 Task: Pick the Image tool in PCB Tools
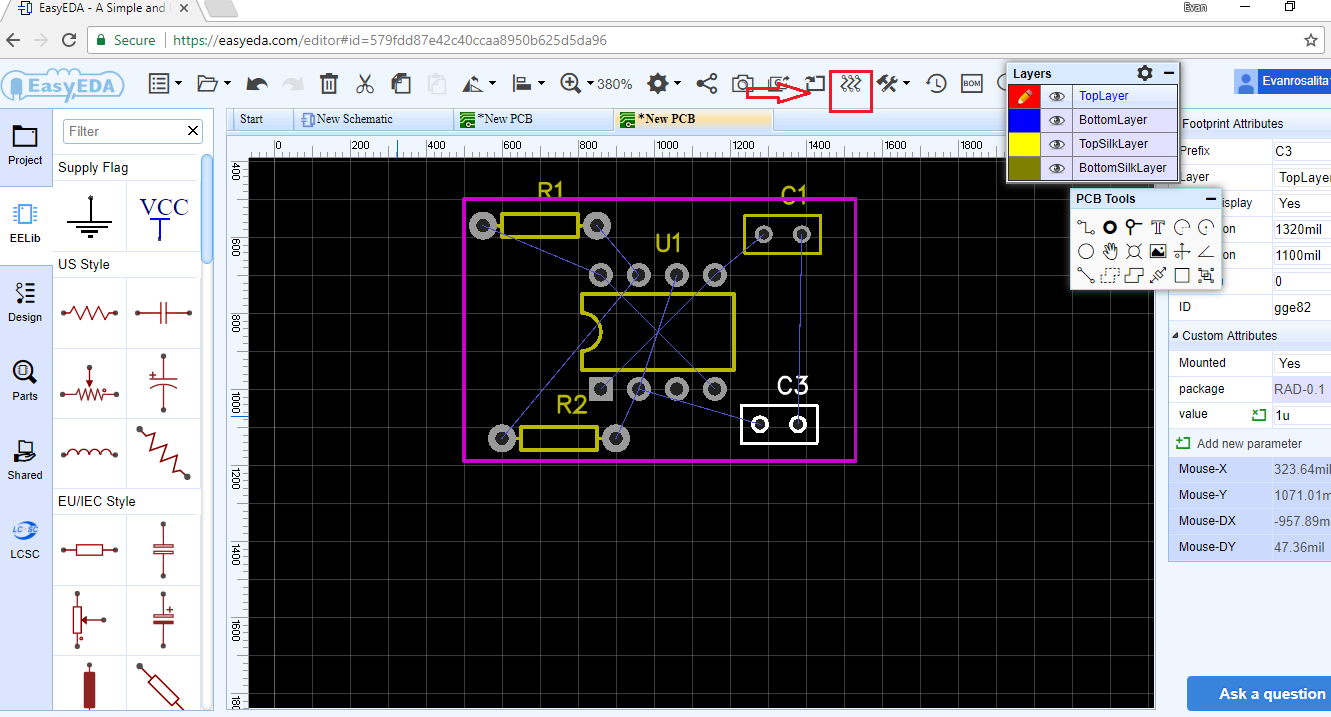[x=1158, y=251]
